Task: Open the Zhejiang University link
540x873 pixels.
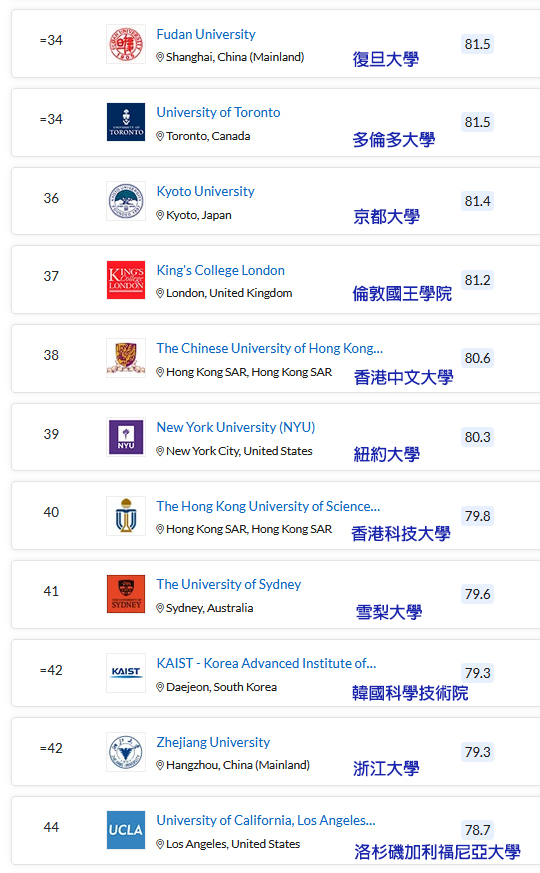Action: 213,743
